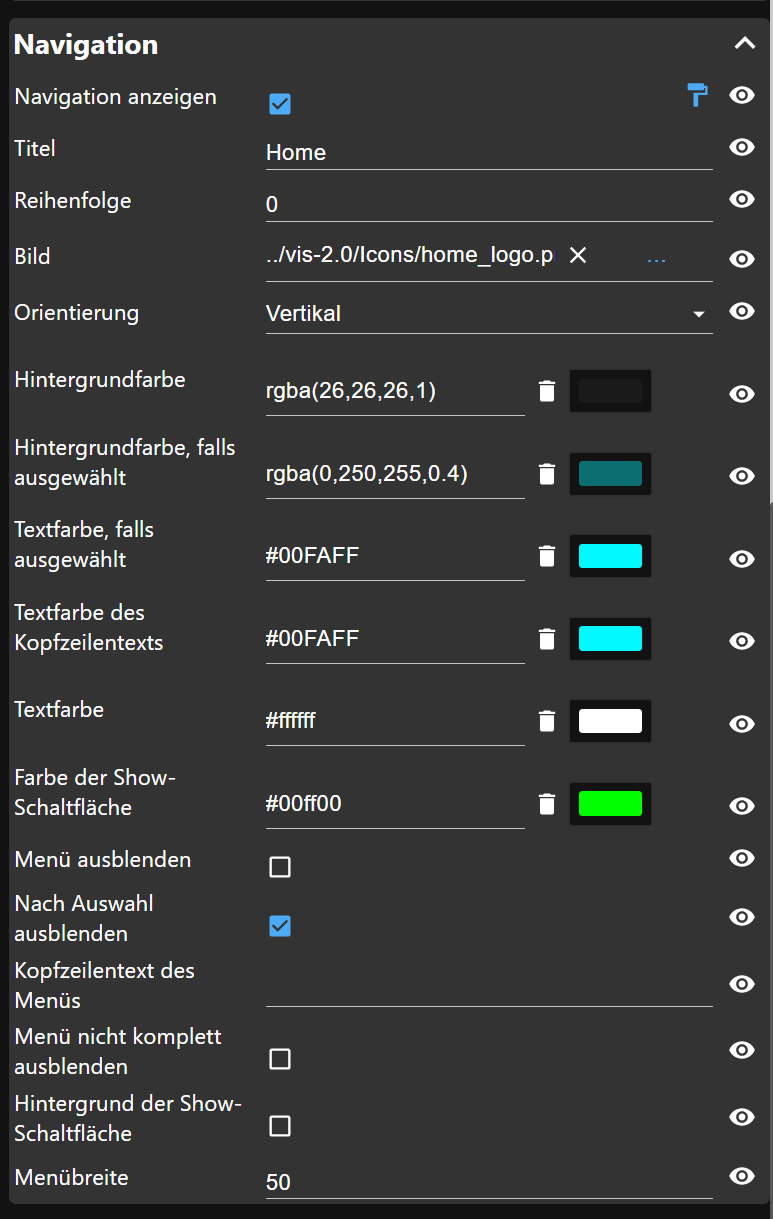Open file browser with the three dots
The width and height of the screenshot is (773, 1219).
(656, 258)
